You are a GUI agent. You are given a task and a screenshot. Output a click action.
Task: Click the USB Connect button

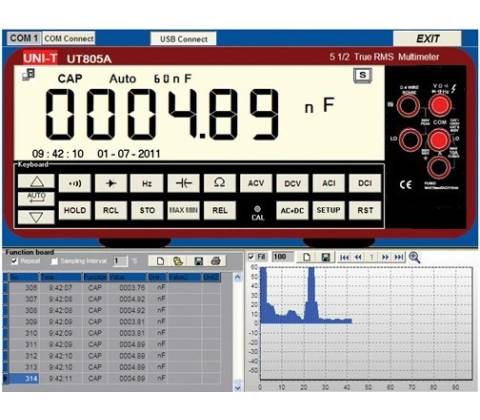click(x=184, y=39)
